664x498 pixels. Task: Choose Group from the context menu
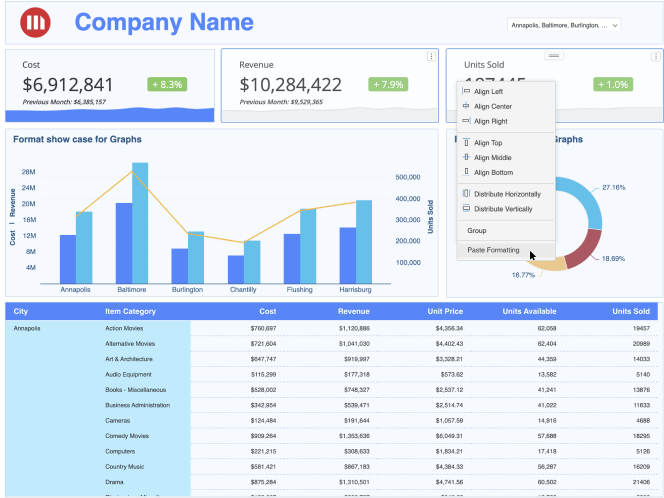[x=477, y=231]
